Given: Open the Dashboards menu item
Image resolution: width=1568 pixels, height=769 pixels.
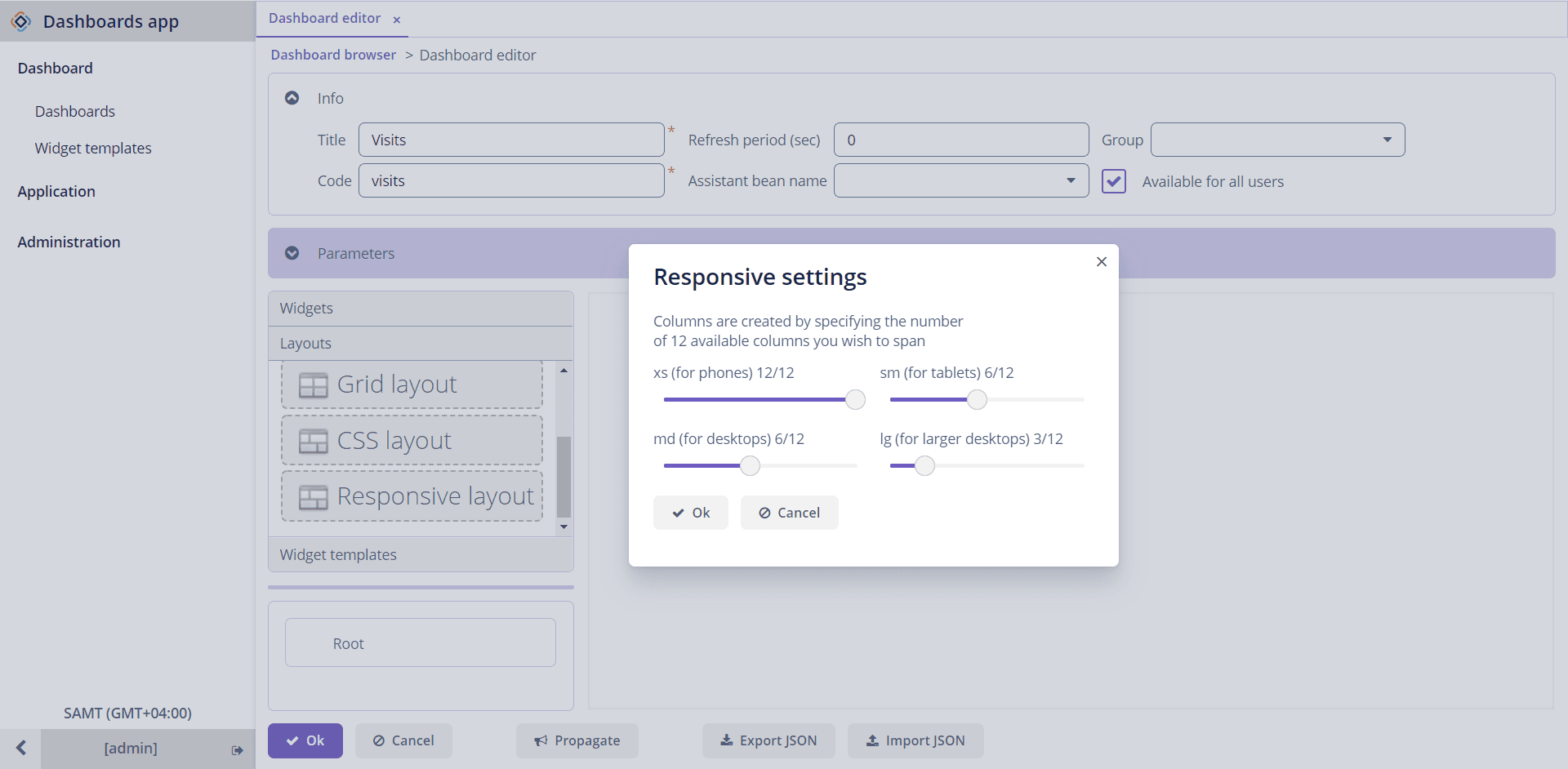Looking at the screenshot, I should pos(75,111).
